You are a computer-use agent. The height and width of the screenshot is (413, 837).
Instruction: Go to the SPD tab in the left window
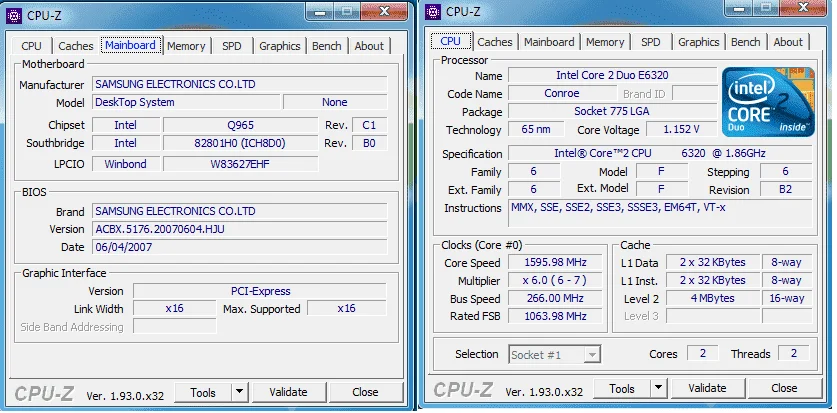click(232, 46)
